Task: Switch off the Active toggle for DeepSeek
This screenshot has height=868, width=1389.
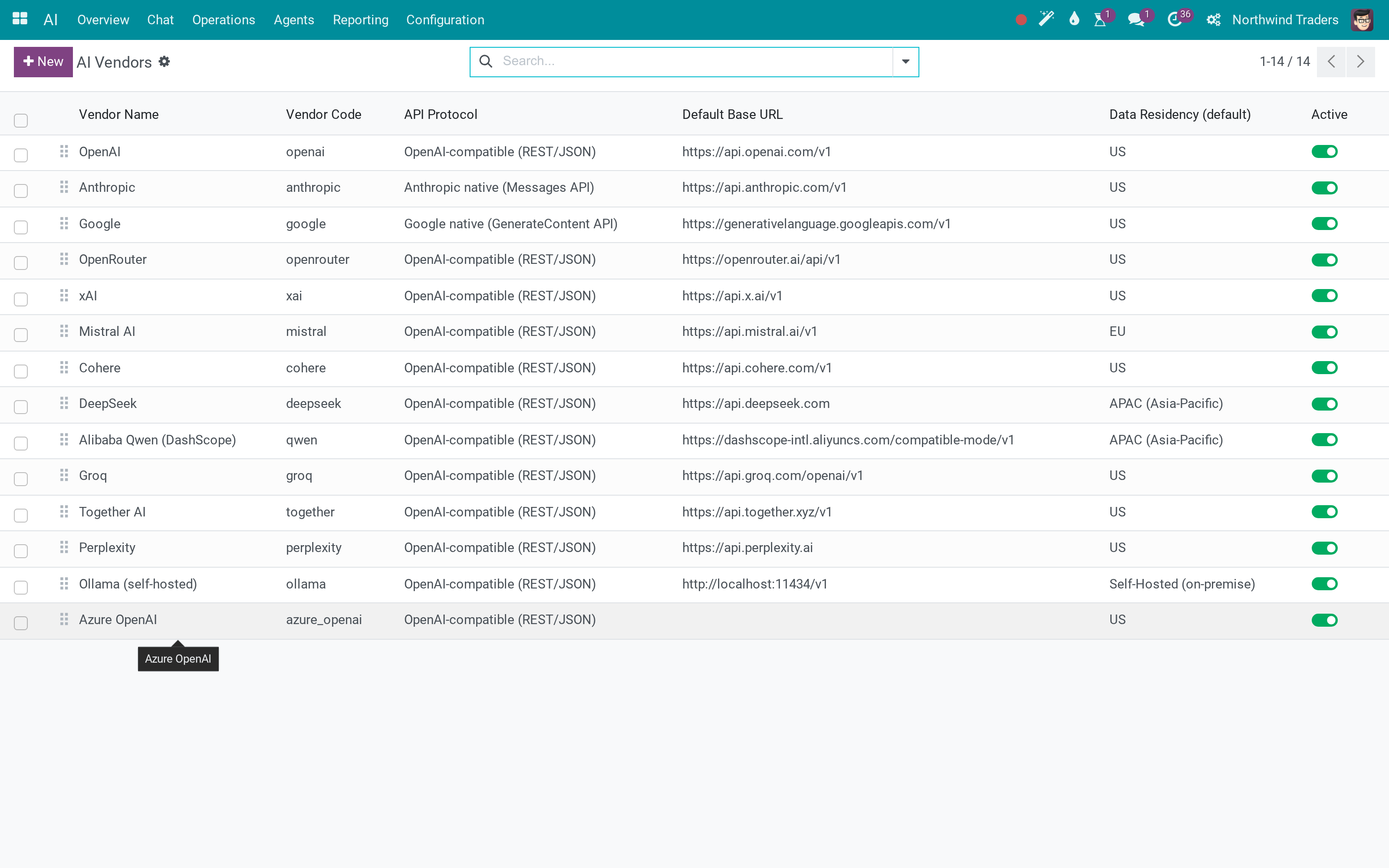Action: tap(1325, 404)
